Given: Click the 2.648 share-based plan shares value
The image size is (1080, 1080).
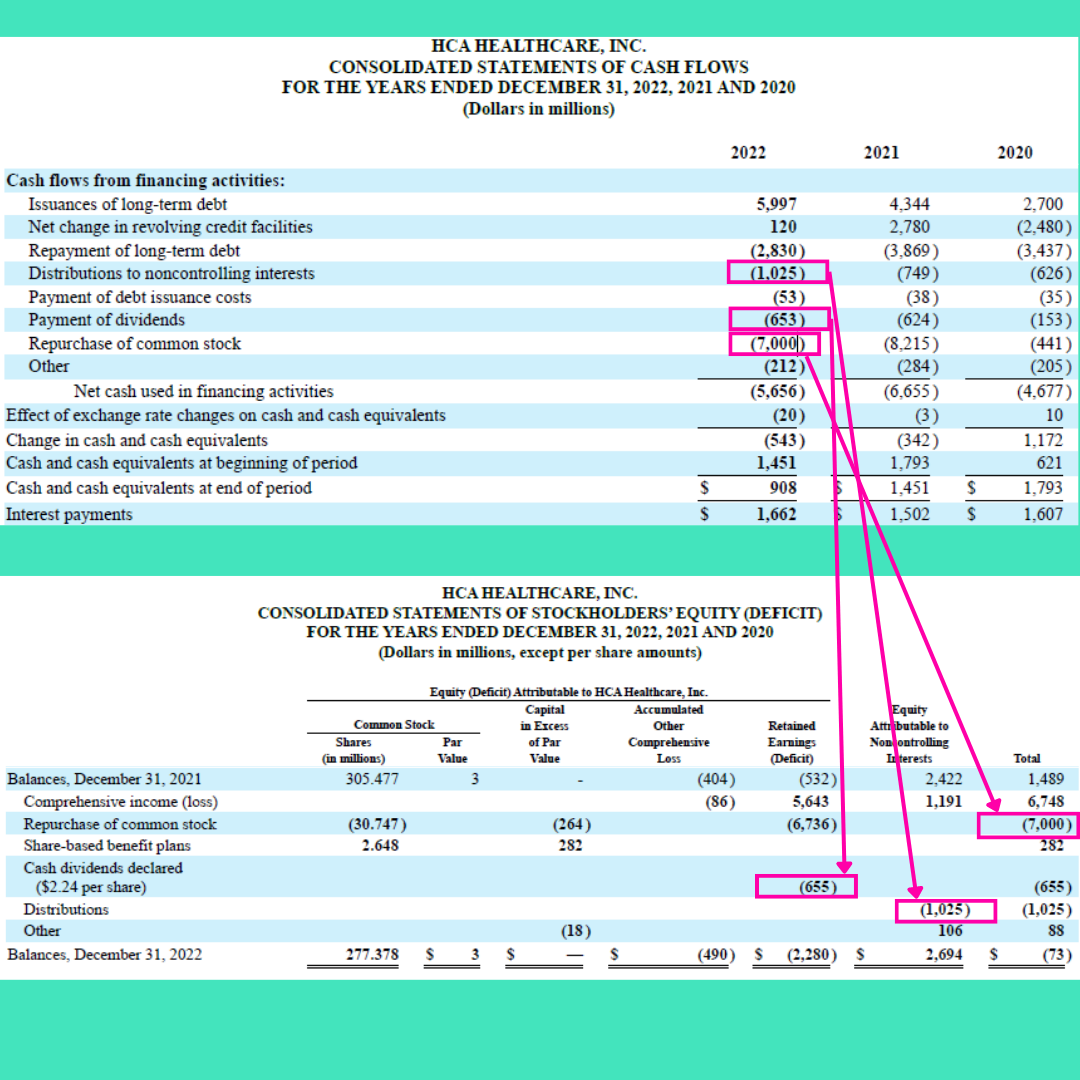Looking at the screenshot, I should [380, 846].
